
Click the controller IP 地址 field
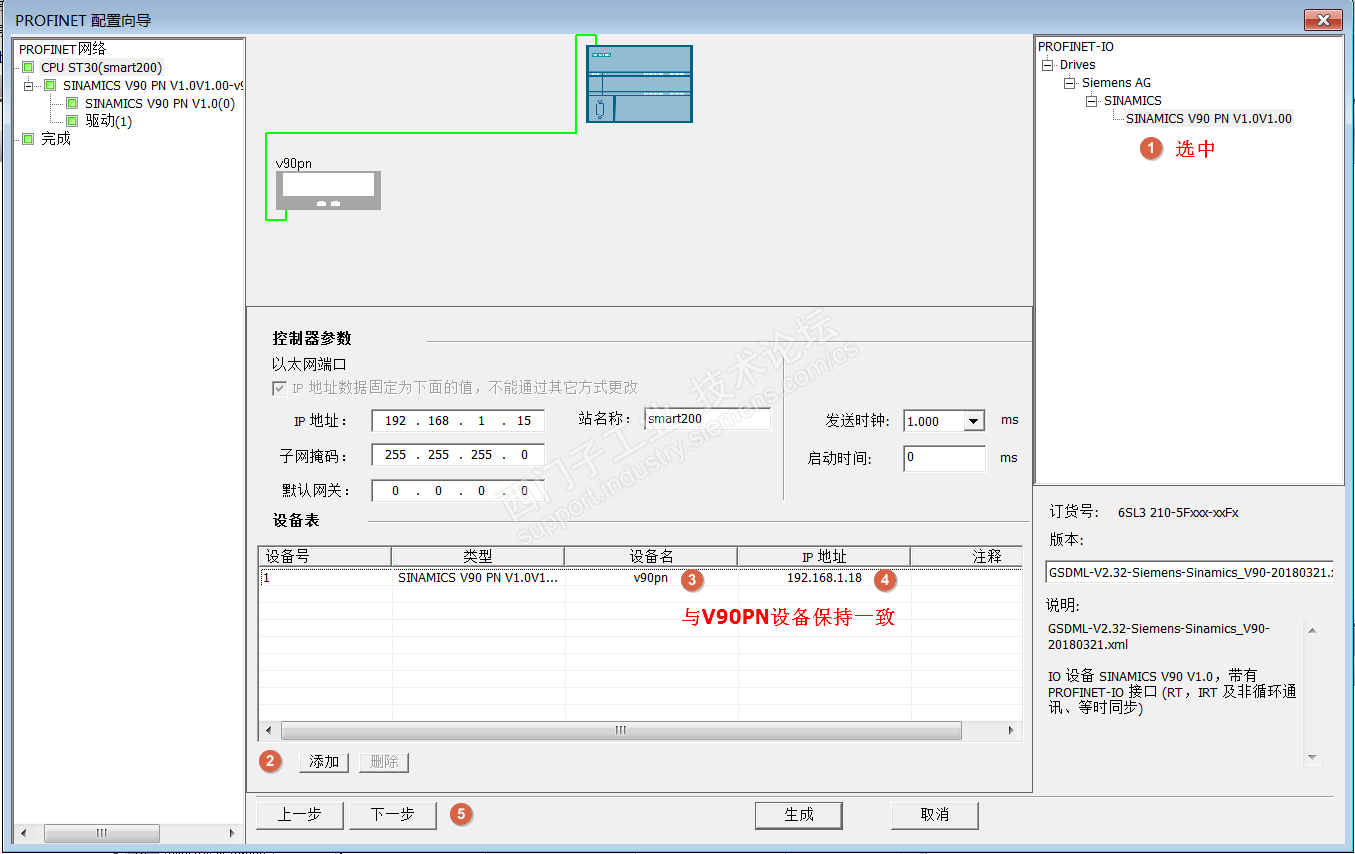(x=458, y=421)
